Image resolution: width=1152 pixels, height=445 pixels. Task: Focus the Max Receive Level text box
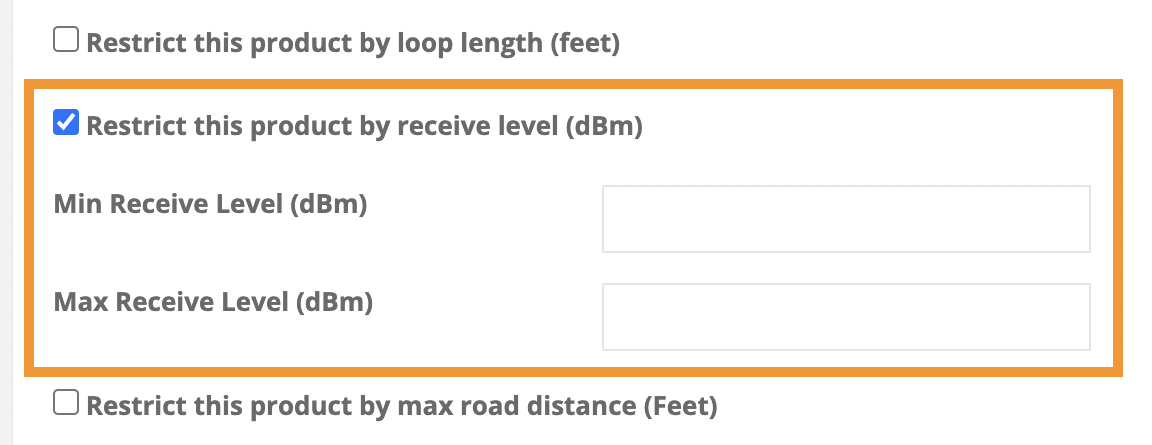(845, 317)
